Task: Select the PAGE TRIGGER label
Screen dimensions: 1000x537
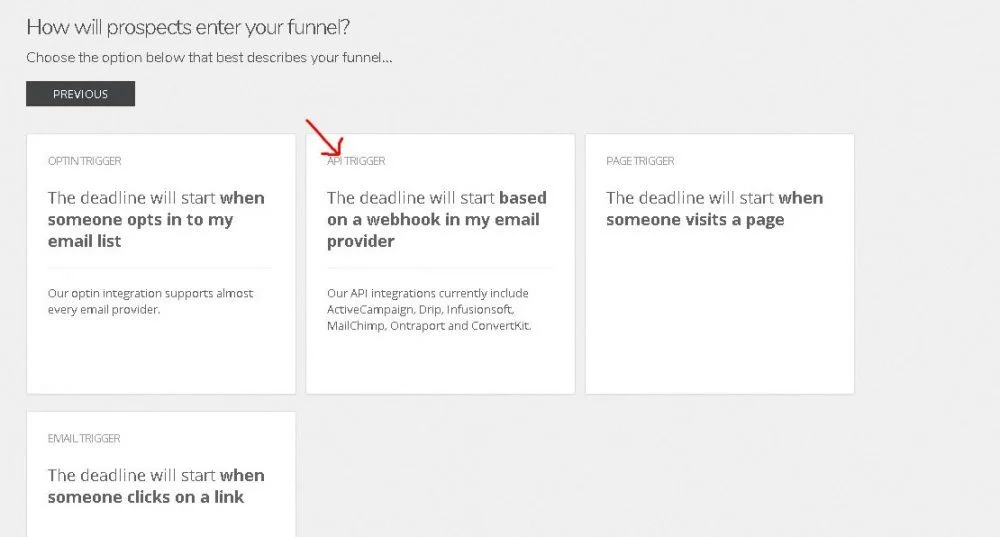Action: coord(640,161)
